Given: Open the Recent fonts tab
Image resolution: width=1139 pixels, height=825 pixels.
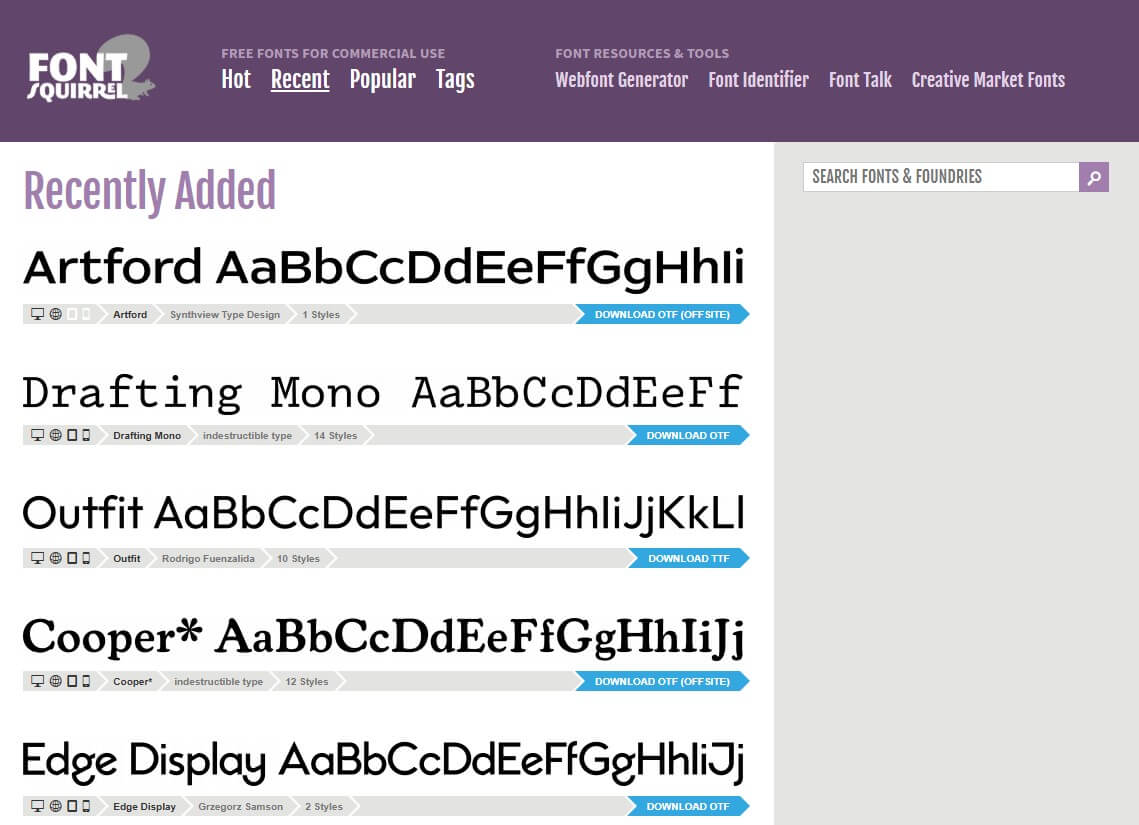Looking at the screenshot, I should (x=300, y=79).
